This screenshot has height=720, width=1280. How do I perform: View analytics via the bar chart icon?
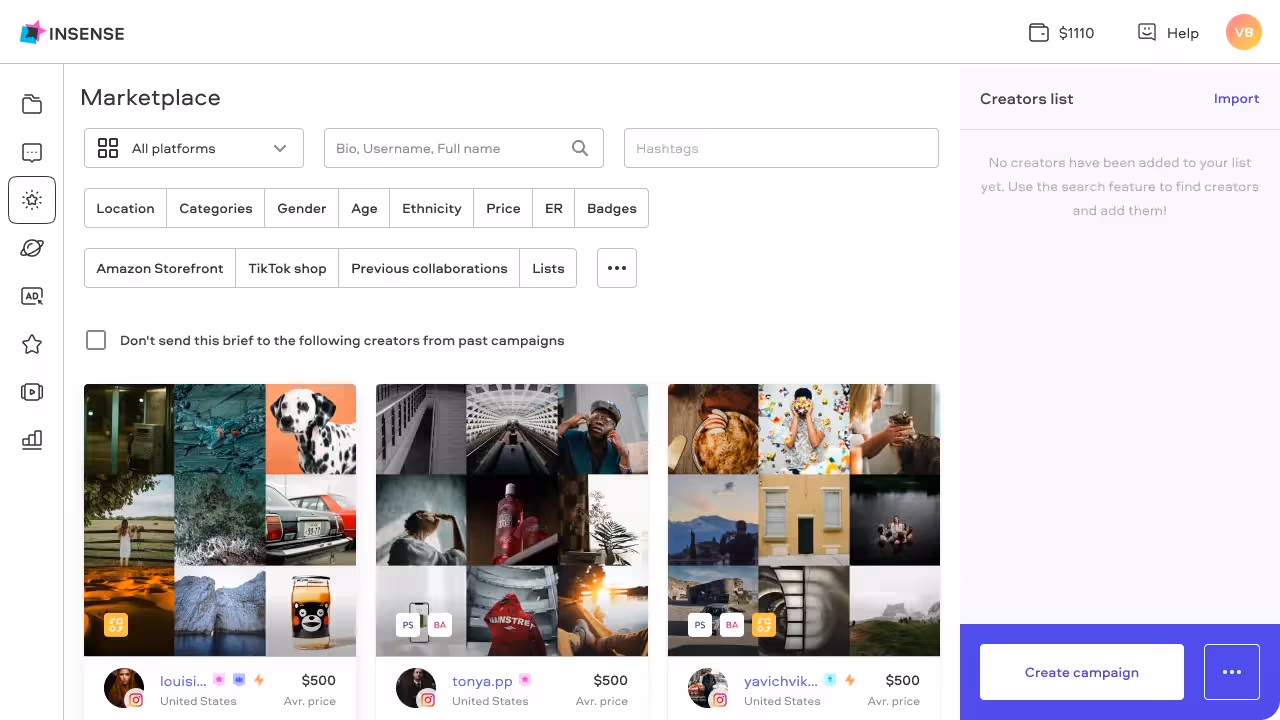point(31,440)
